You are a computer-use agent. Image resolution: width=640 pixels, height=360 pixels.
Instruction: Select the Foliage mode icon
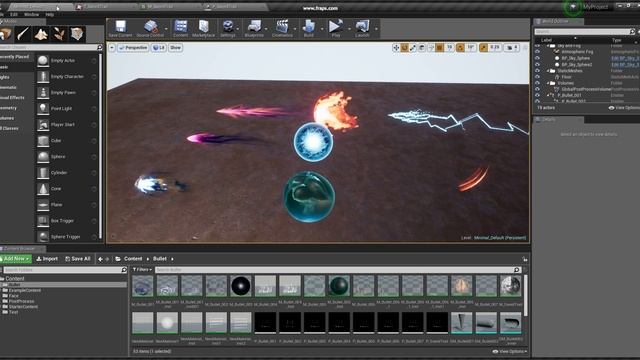pos(59,34)
